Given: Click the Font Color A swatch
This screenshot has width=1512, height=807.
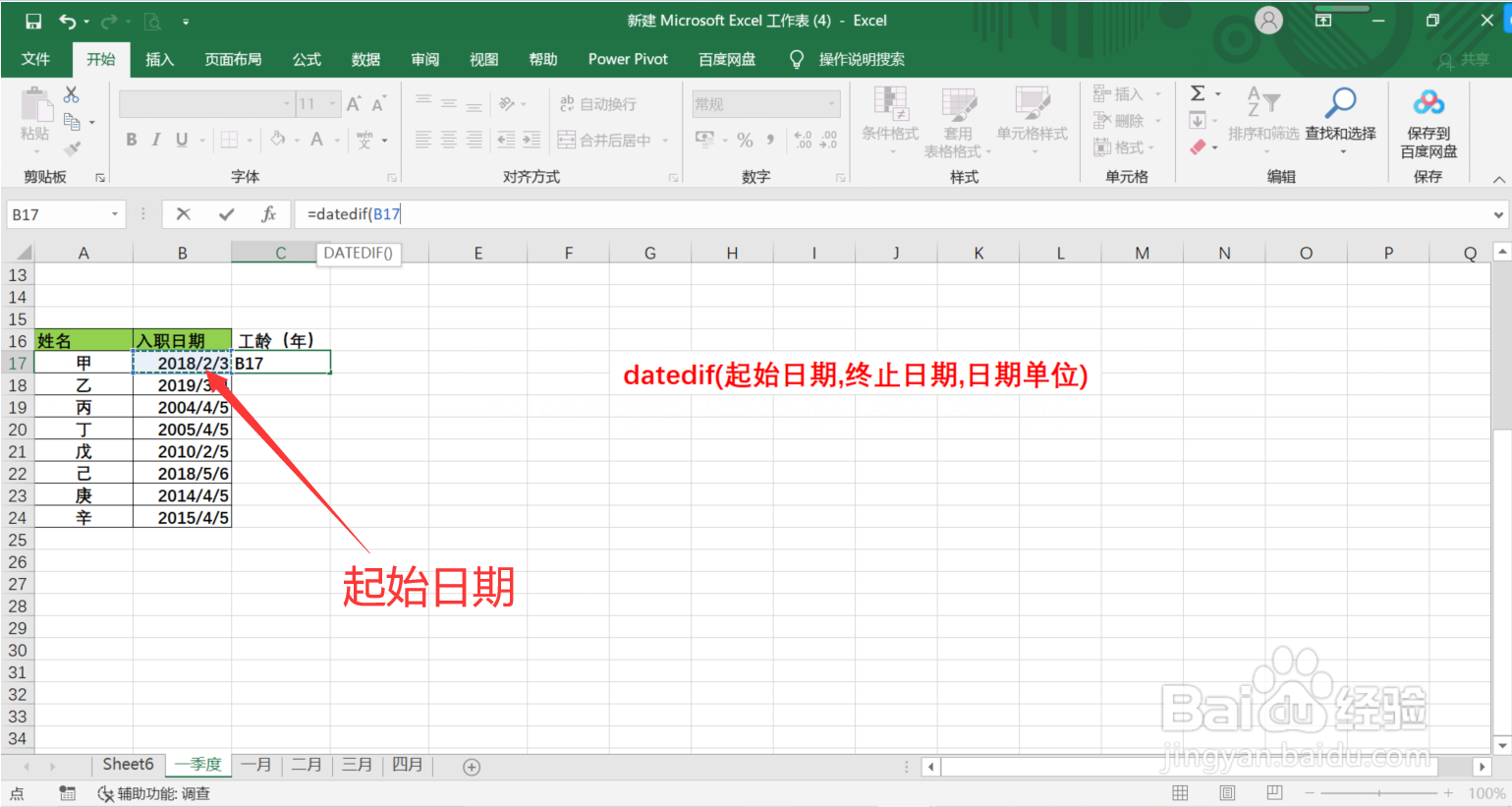Looking at the screenshot, I should [x=316, y=140].
